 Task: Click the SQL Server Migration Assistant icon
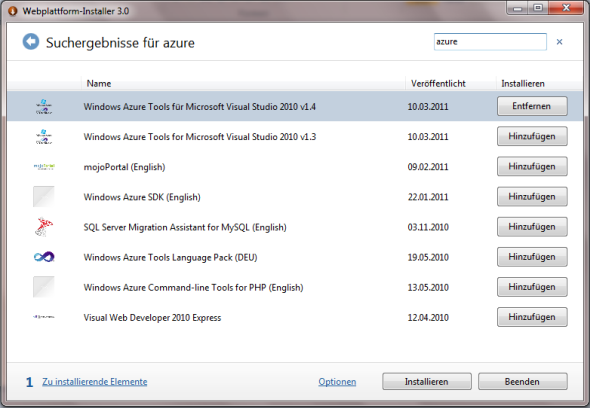[x=44, y=227]
